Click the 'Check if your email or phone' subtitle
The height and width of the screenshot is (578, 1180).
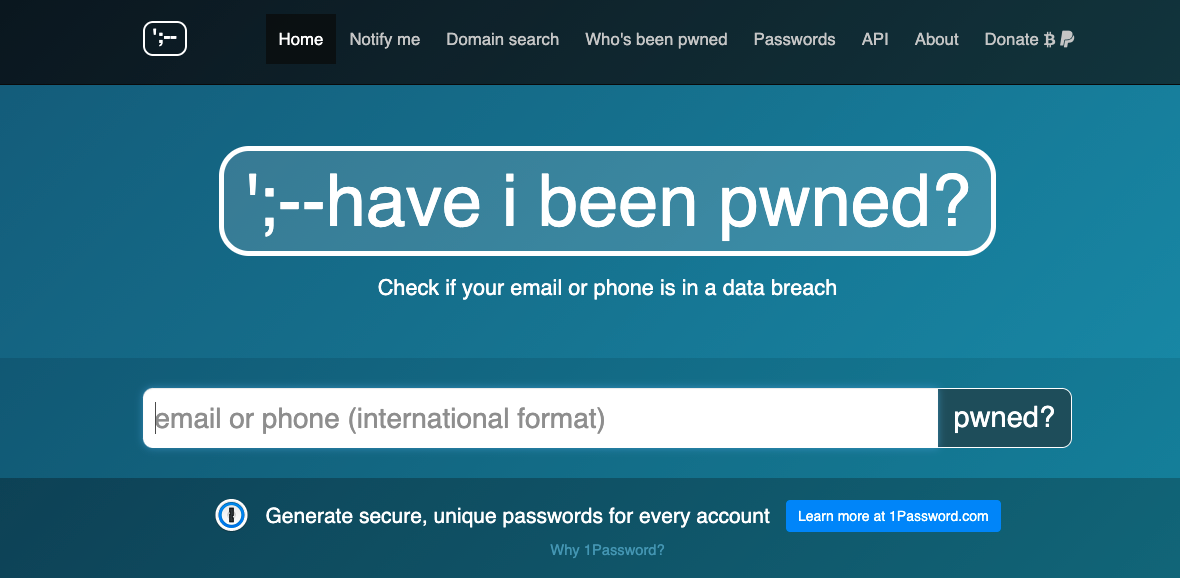pyautogui.click(x=607, y=287)
